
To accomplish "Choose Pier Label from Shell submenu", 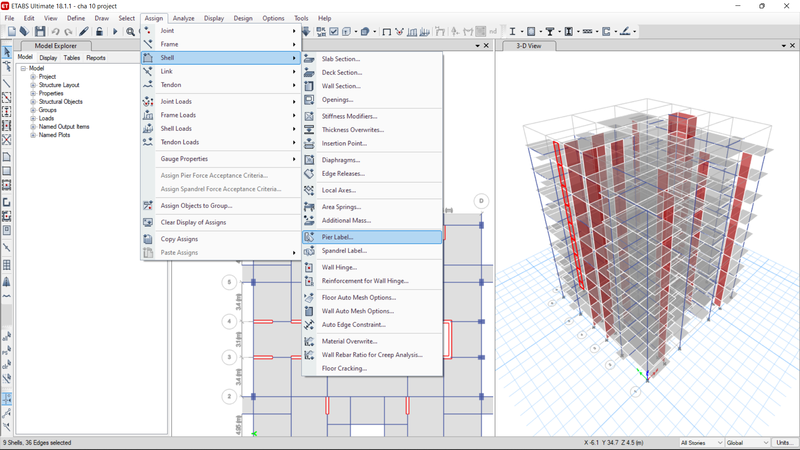I will tap(372, 237).
